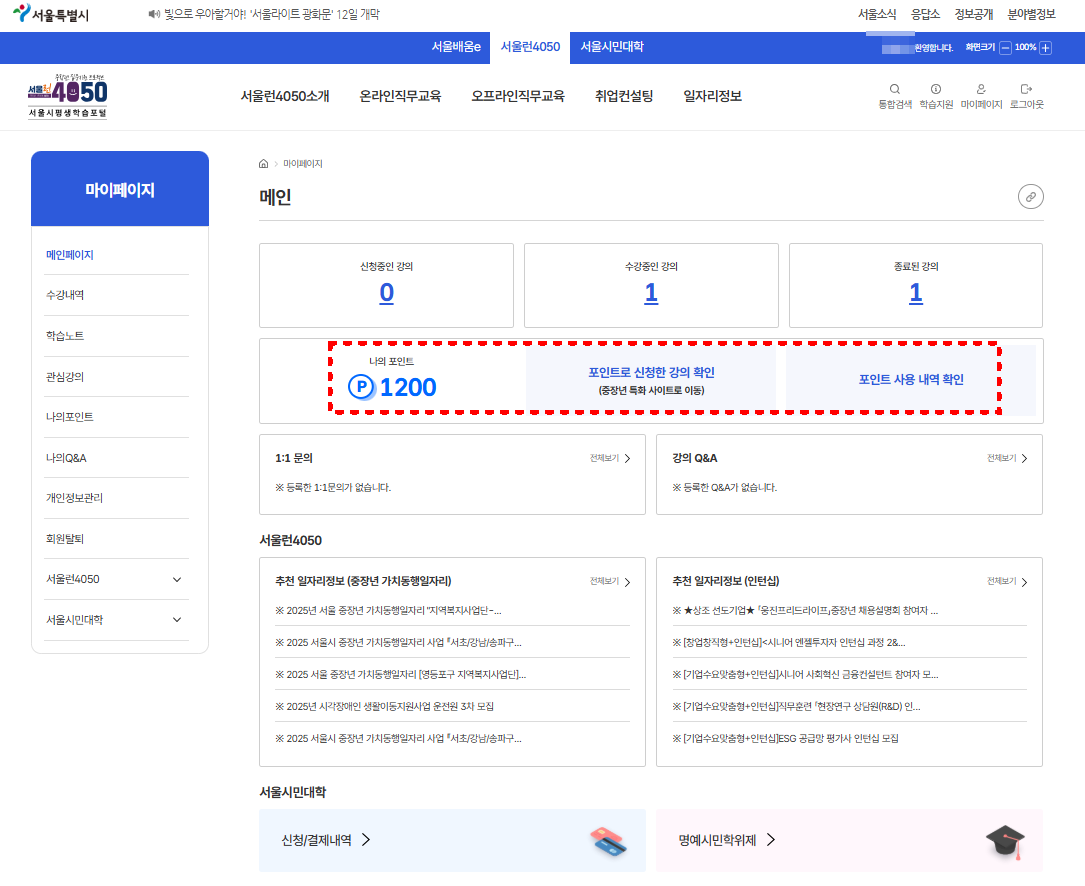This screenshot has height=886, width=1085.
Task: Open 영등포구 지역복지사업단 job posting
Action: click(401, 674)
